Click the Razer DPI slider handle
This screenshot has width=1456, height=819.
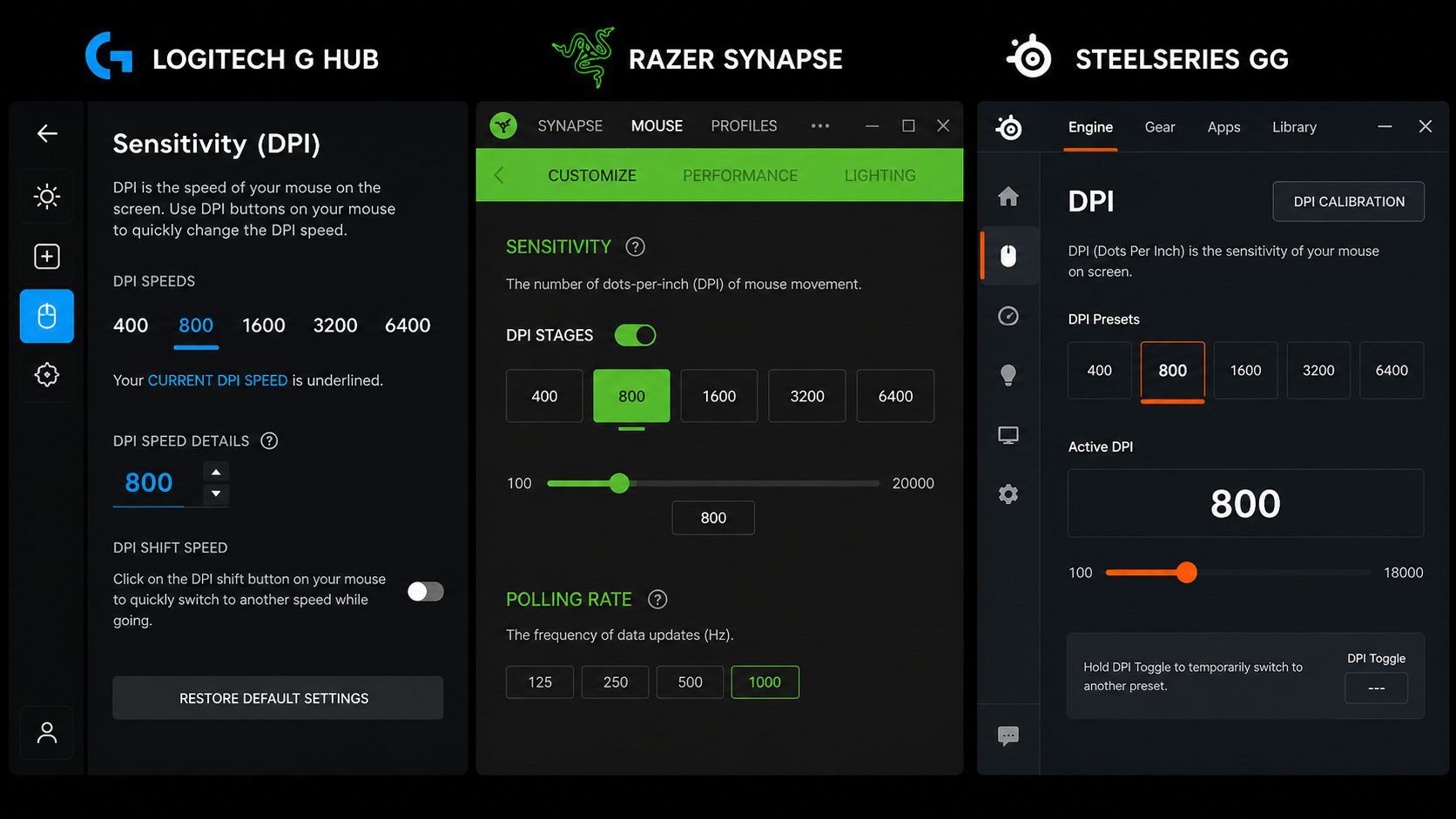tap(619, 483)
